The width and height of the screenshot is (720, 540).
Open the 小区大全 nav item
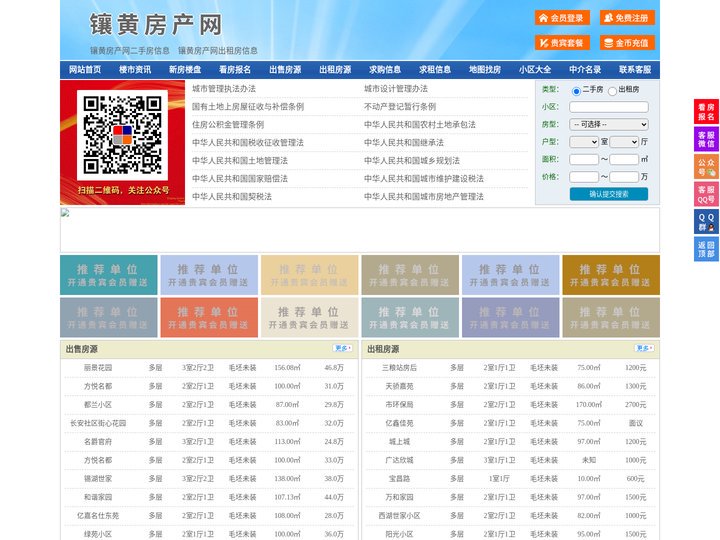click(x=535, y=70)
